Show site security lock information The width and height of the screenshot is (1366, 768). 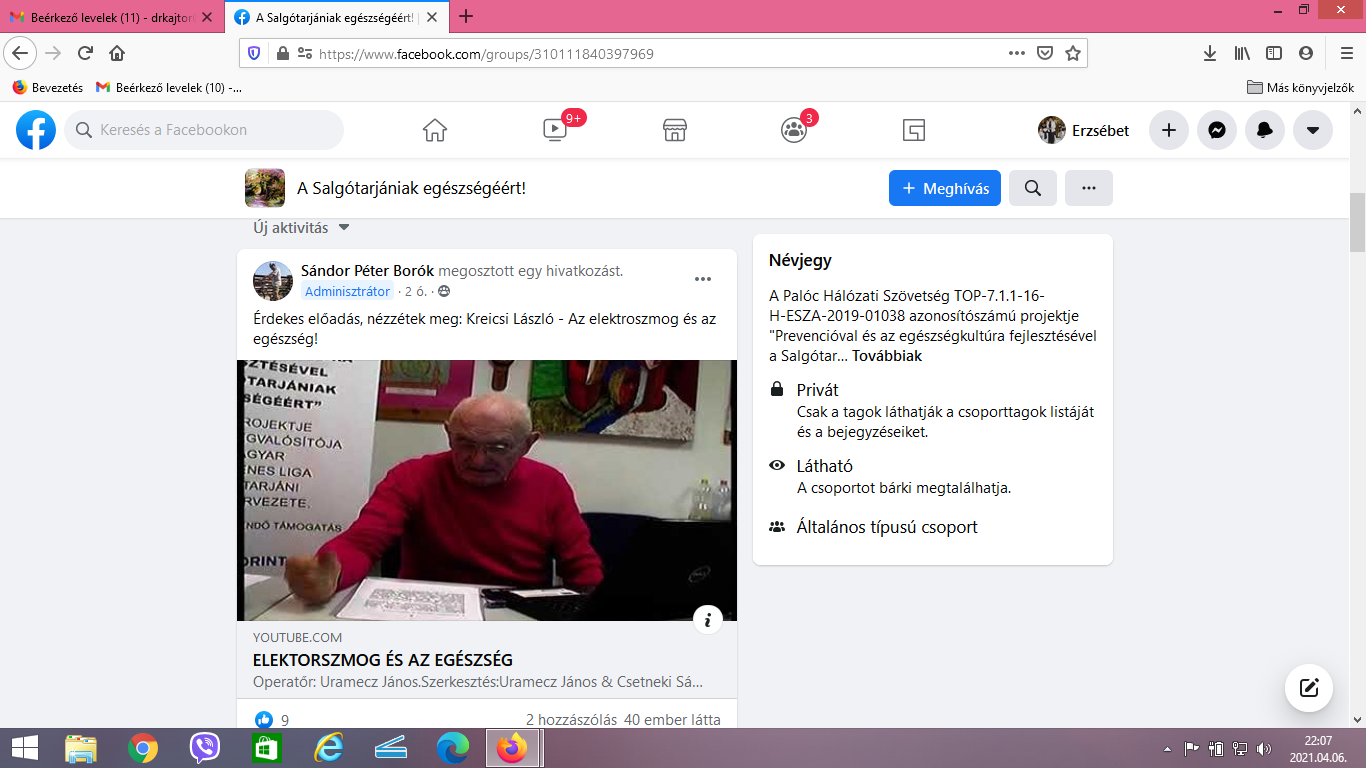point(283,53)
